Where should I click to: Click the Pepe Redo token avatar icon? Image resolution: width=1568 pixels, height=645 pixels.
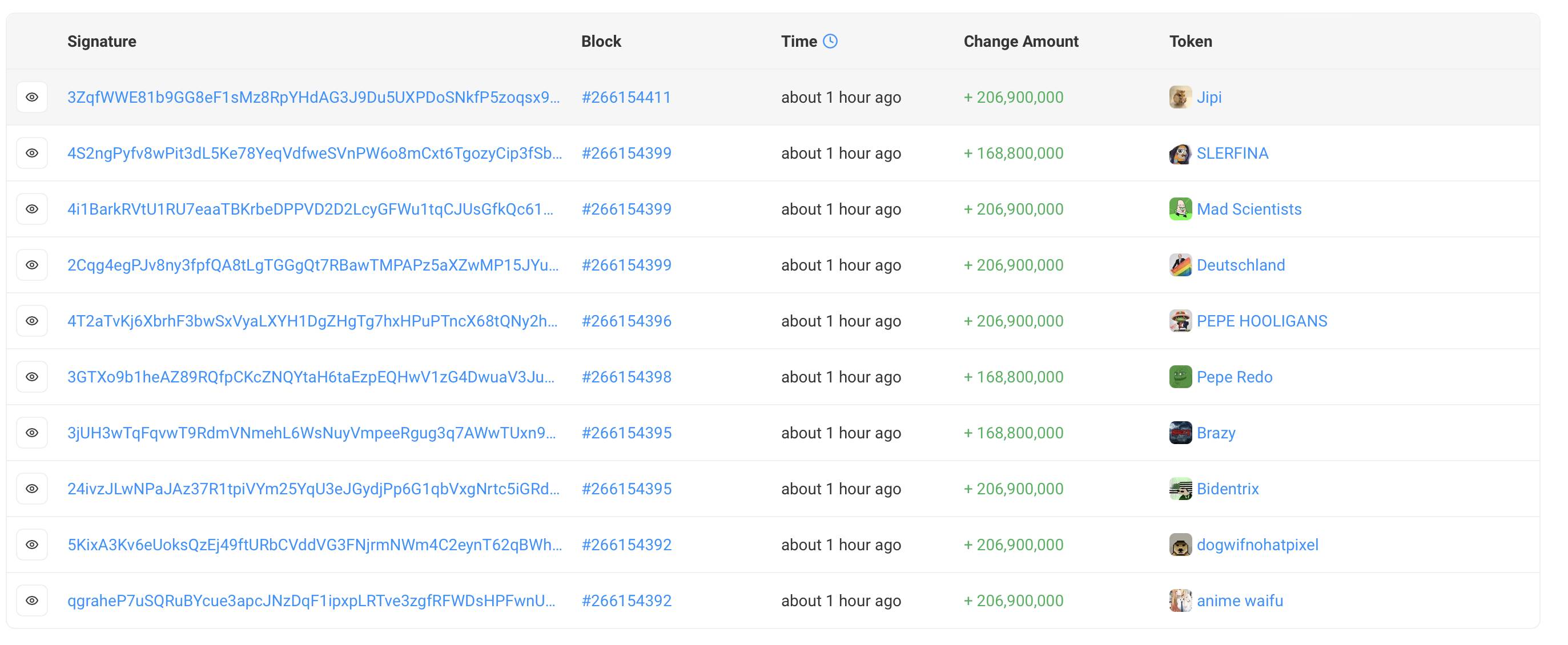[1180, 377]
